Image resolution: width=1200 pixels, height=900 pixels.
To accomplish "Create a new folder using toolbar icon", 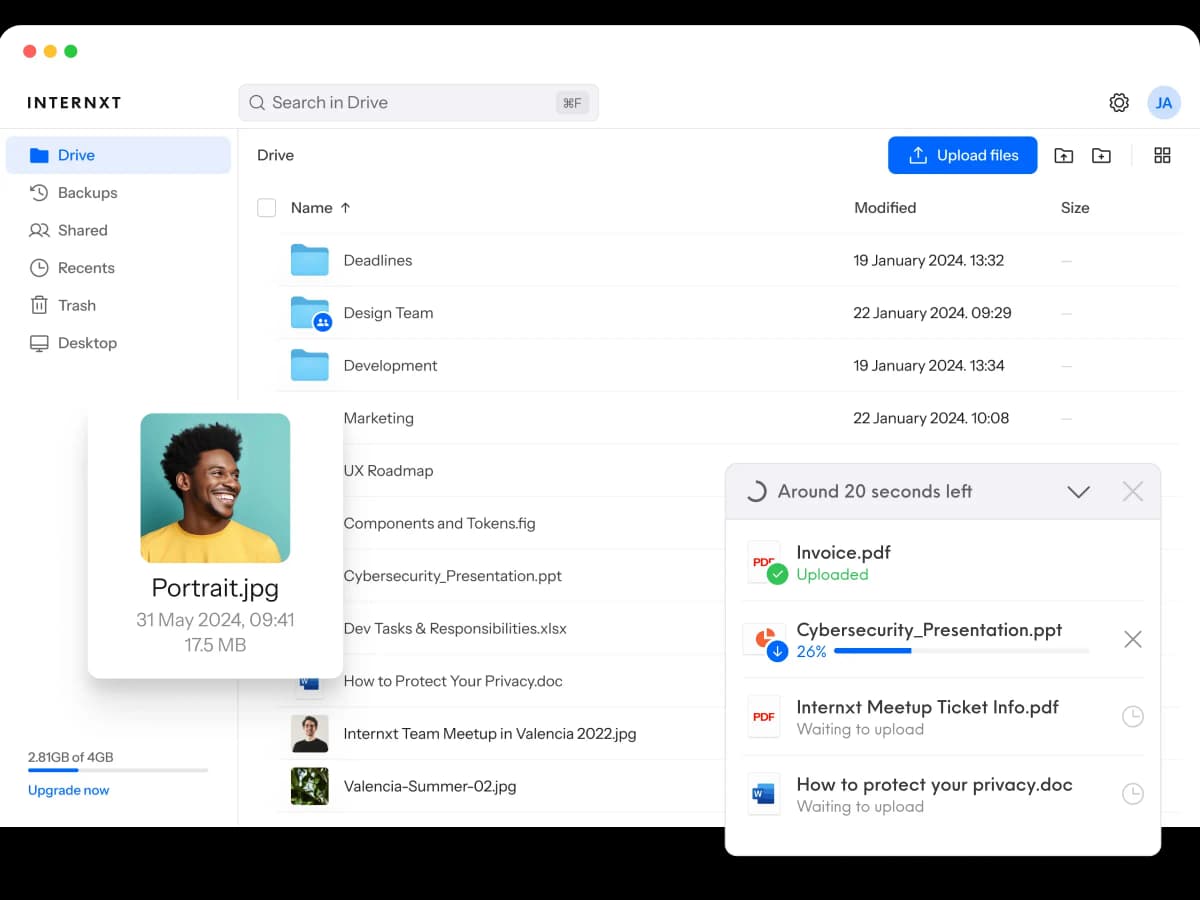I will coord(1101,155).
